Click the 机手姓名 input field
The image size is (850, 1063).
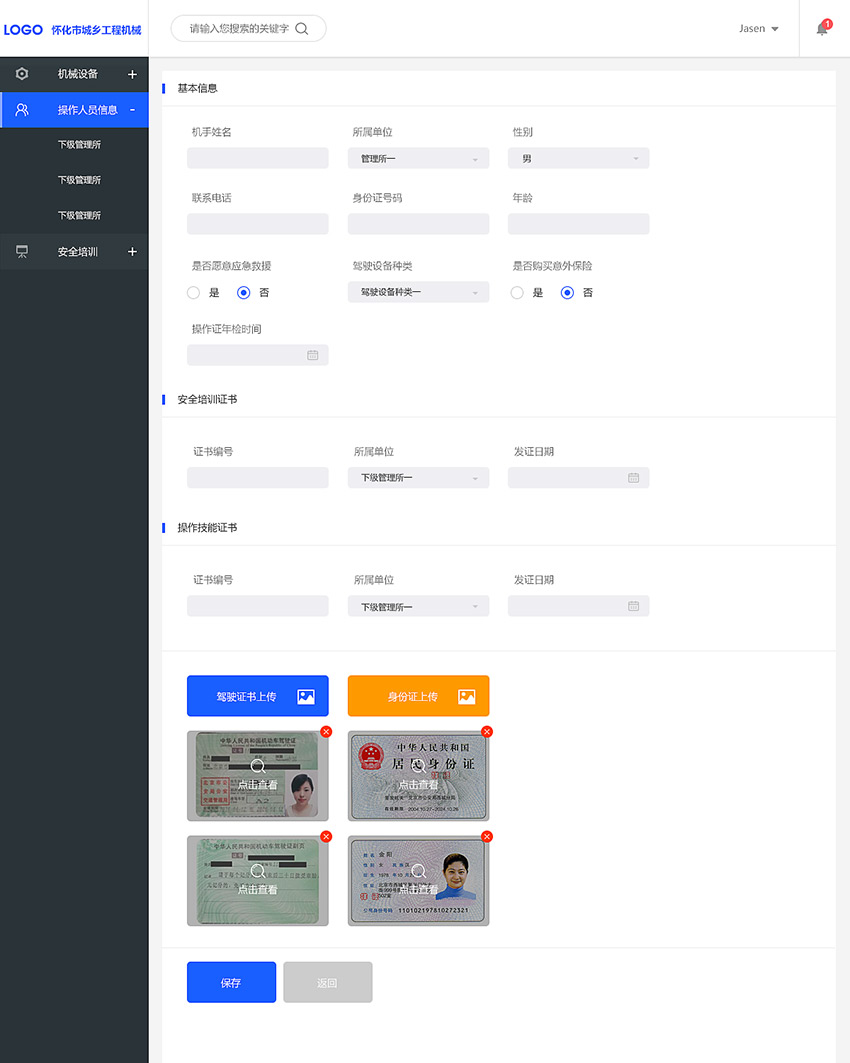(x=257, y=159)
